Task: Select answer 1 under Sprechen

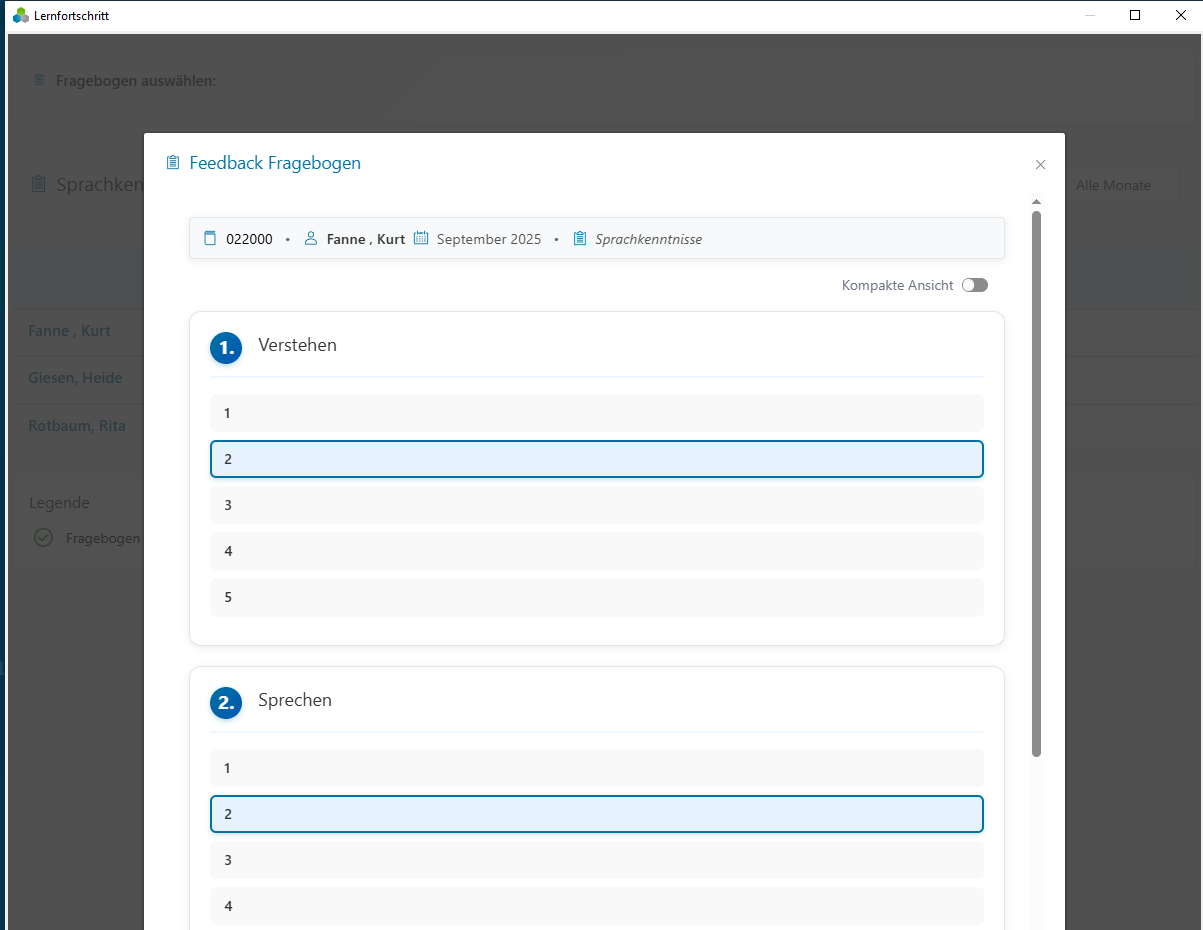Action: click(597, 768)
